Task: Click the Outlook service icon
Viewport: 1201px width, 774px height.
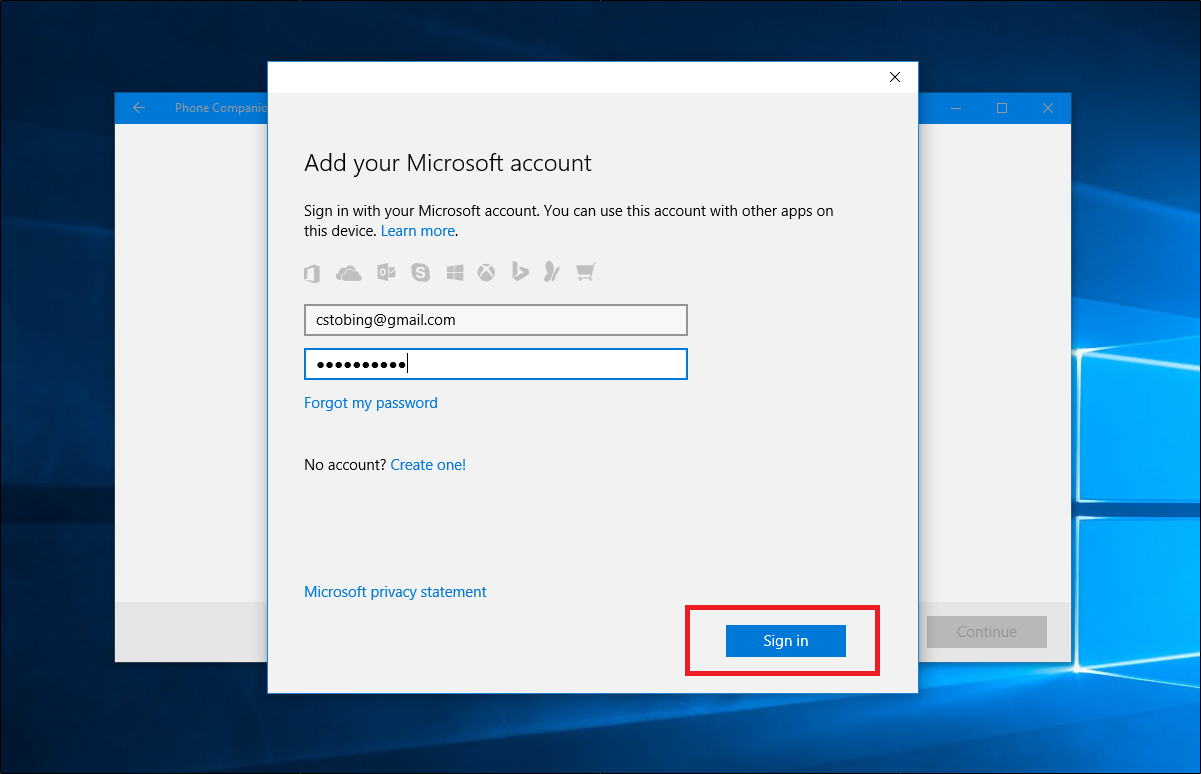Action: tap(386, 272)
